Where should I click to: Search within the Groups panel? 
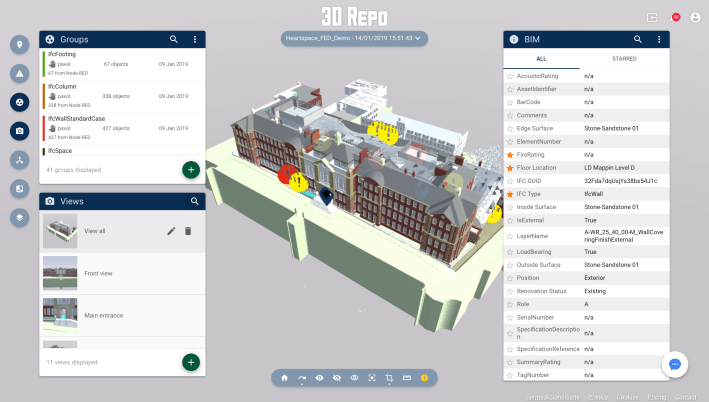click(x=174, y=39)
